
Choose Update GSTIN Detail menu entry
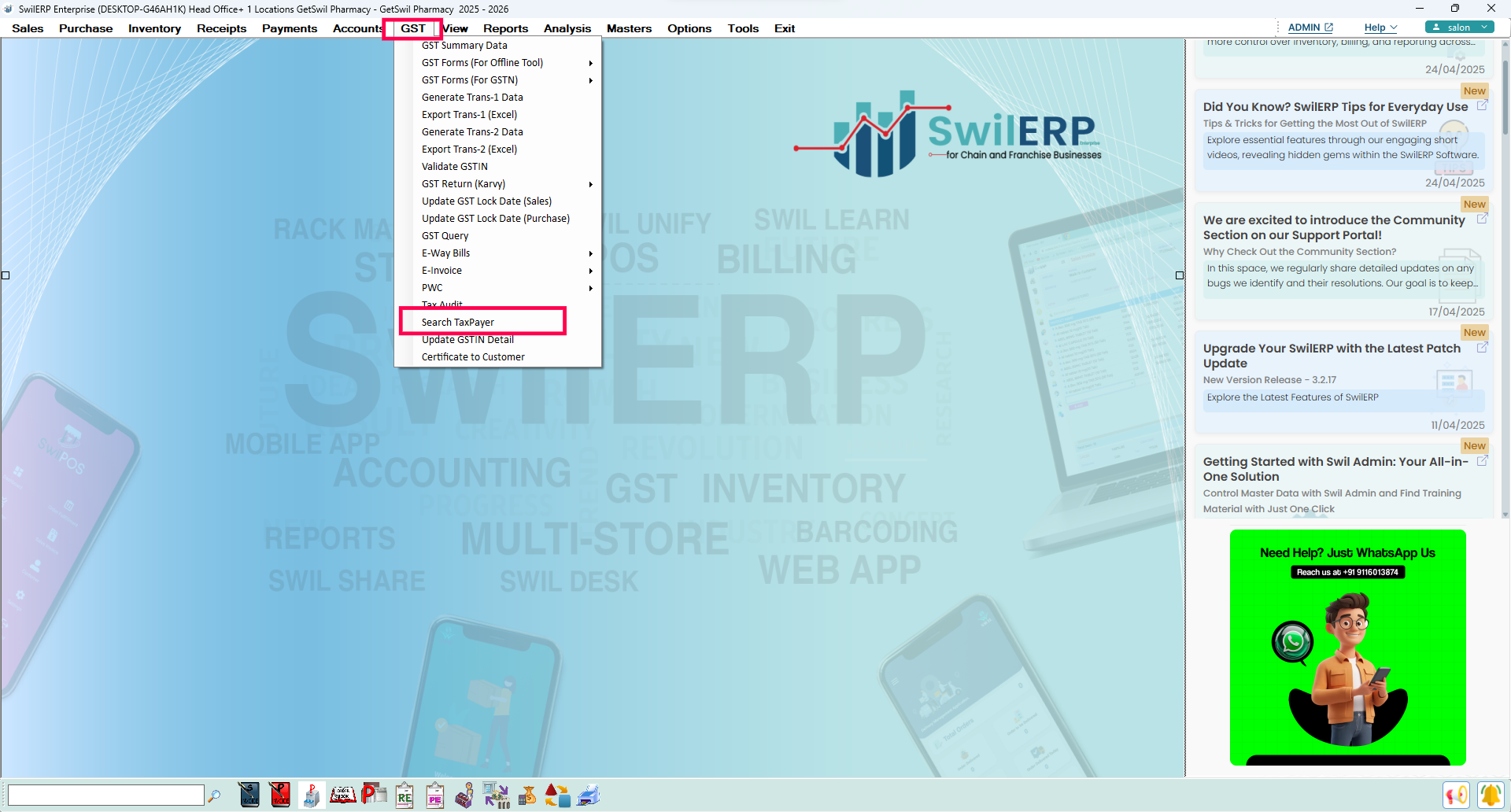pos(467,340)
